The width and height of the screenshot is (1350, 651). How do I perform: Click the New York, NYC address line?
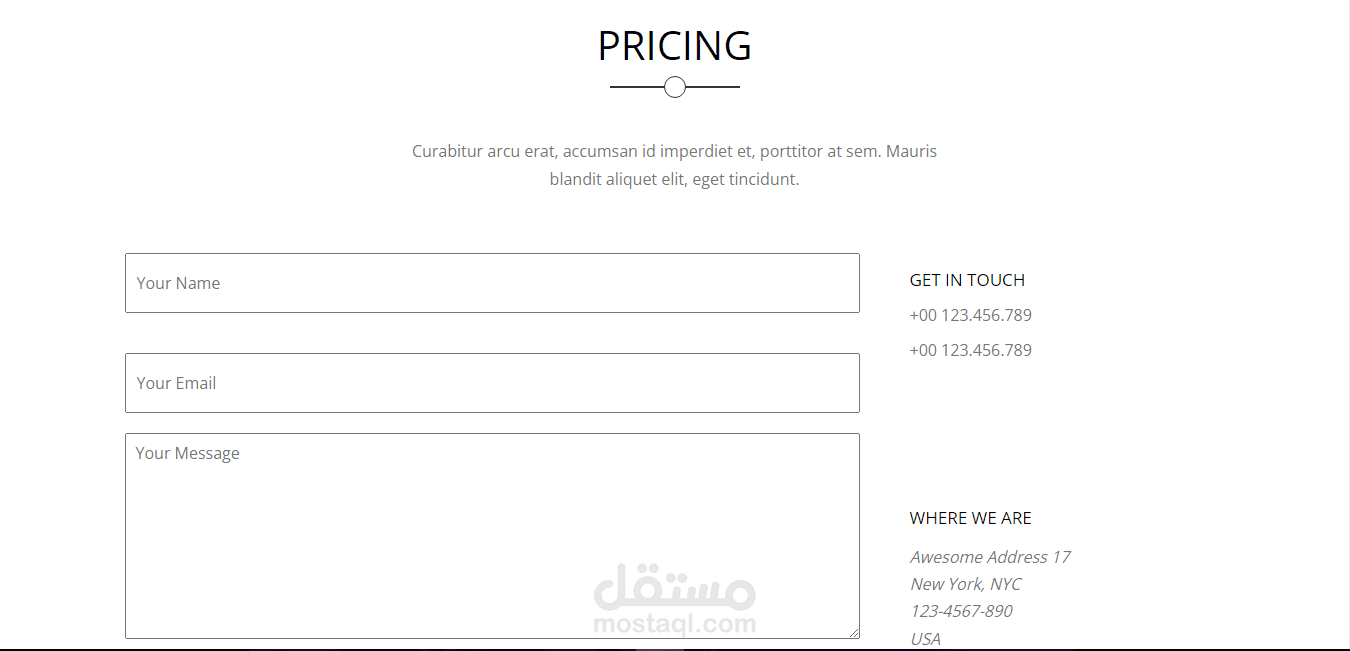[x=965, y=584]
